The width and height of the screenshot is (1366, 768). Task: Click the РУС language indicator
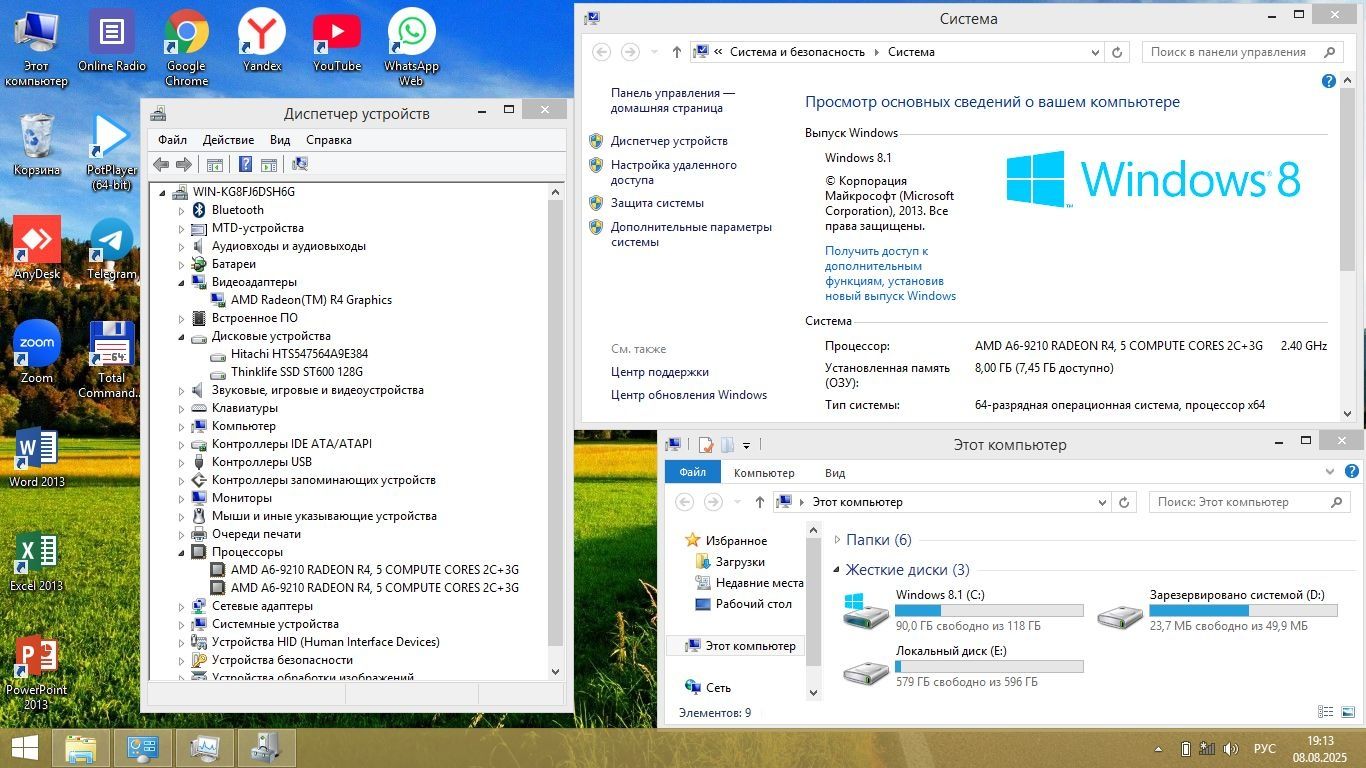(x=1265, y=748)
